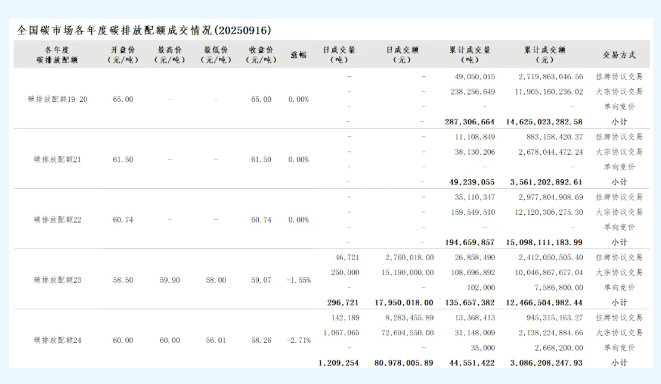Image resolution: width=661 pixels, height=384 pixels.
Task: Select daily subtotal volume 296,721
Action: pyautogui.click(x=343, y=303)
